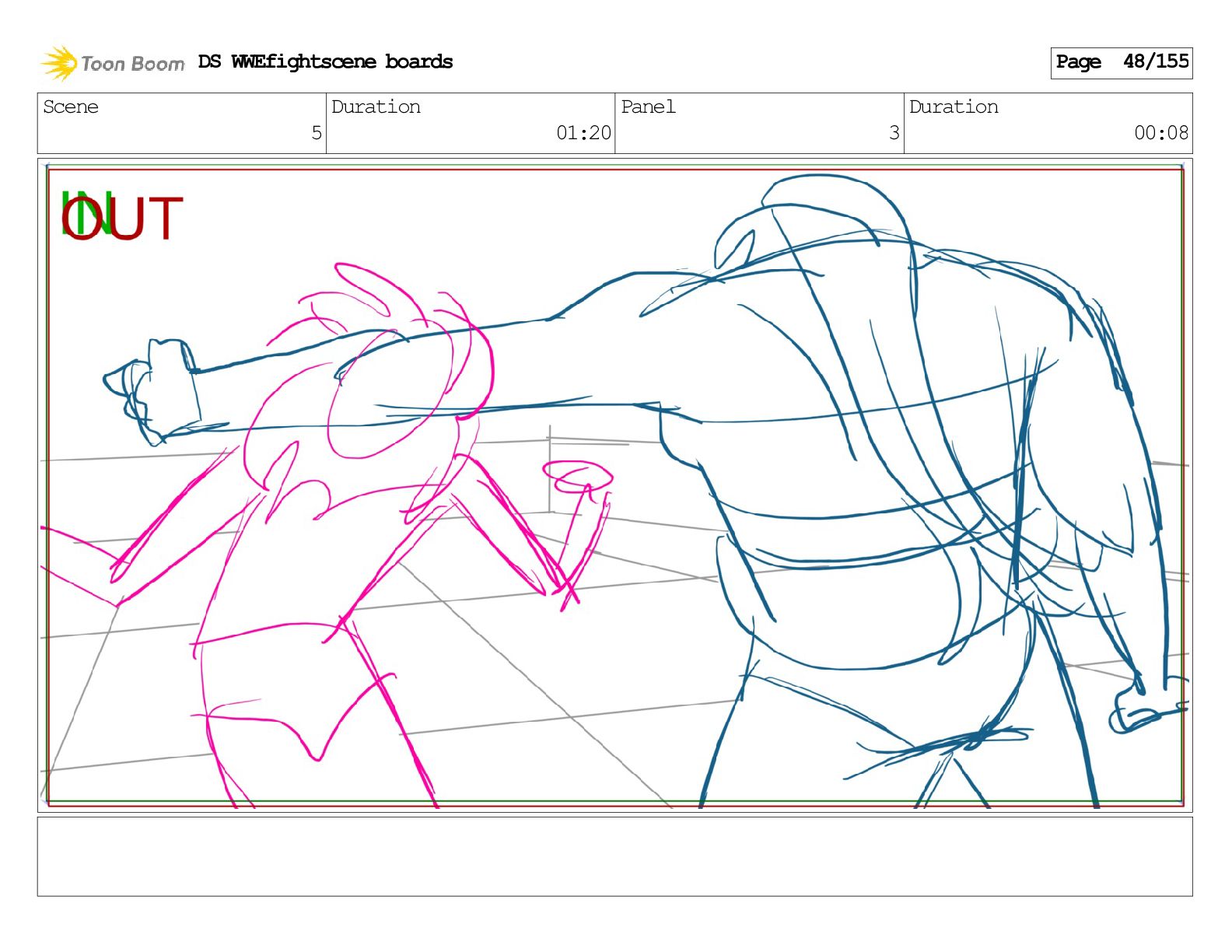Select the Panel header label
Screen dimensions: 1232x952
click(648, 107)
